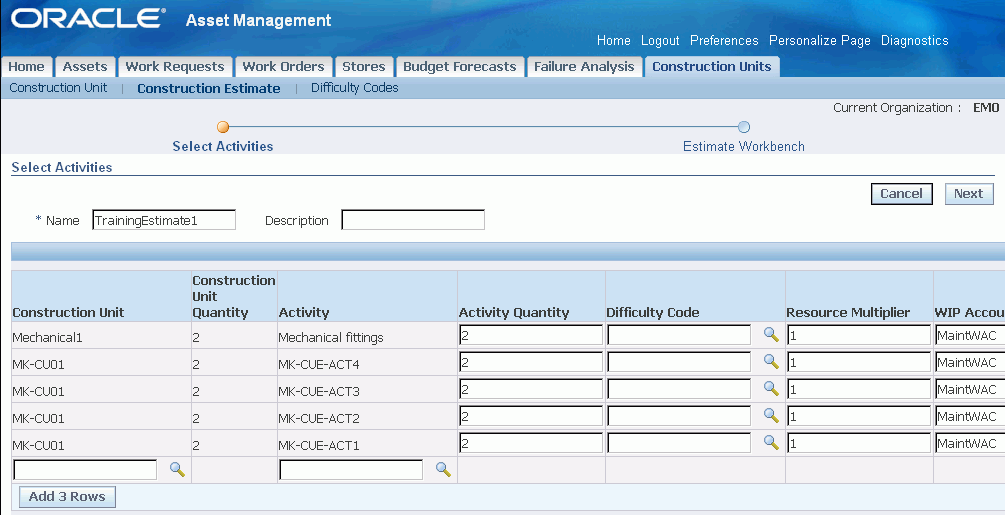Screen dimensions: 1005x515
Task: Click empty Activity input in last row
Action: (351, 470)
